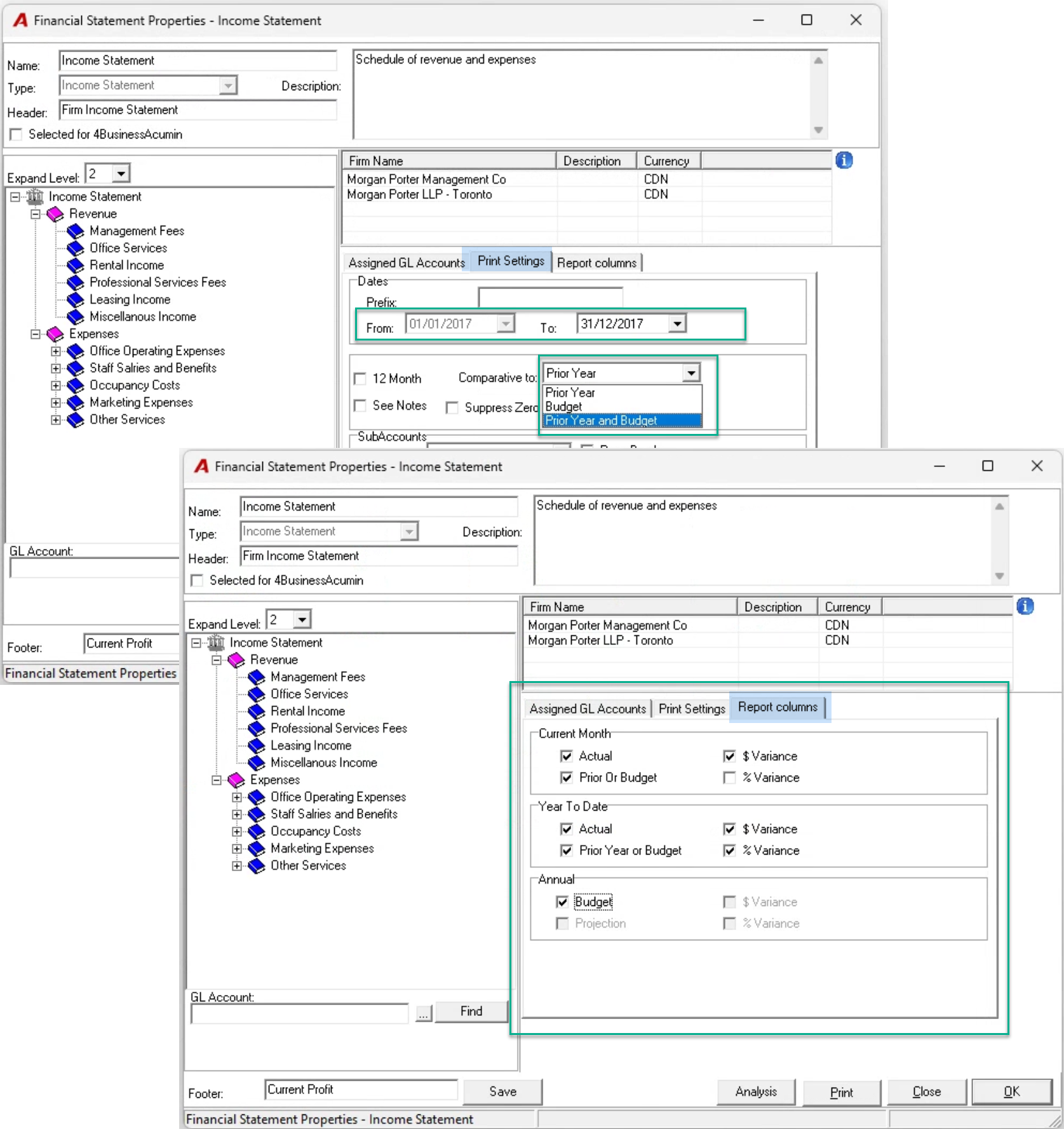1064x1129 pixels.
Task: Open Expand Level dropdown in front window
Action: click(x=302, y=619)
